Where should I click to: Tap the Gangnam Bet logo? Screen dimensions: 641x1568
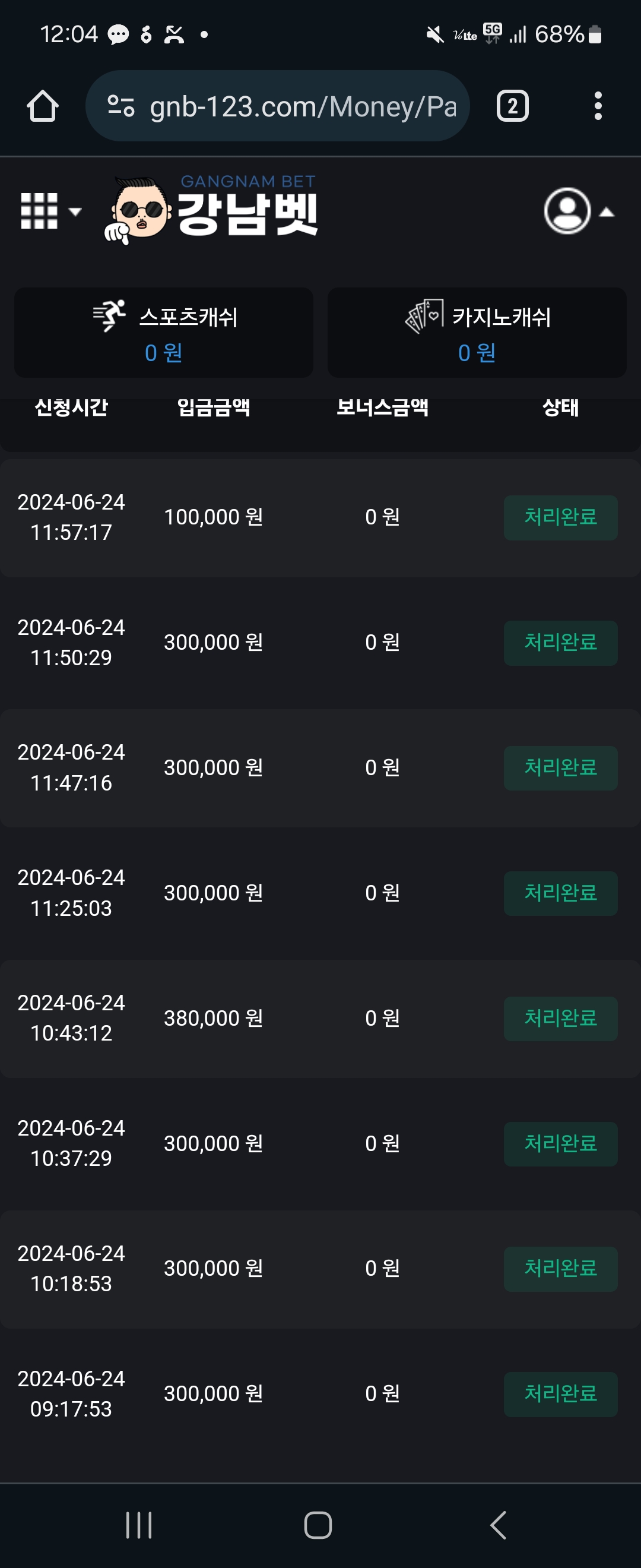point(211,210)
